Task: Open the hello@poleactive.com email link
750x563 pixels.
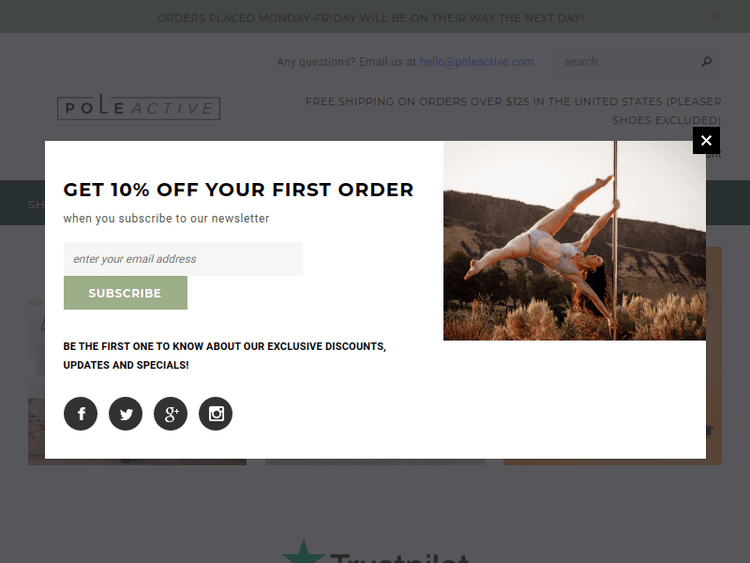Action: [x=477, y=62]
